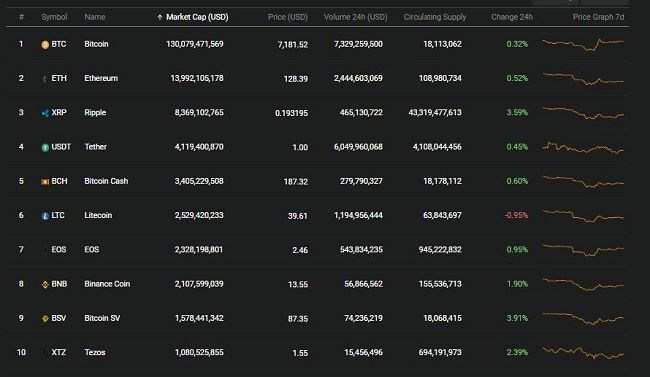The width and height of the screenshot is (650, 377).
Task: View Binance Coin 7d price graph
Action: pos(583,285)
